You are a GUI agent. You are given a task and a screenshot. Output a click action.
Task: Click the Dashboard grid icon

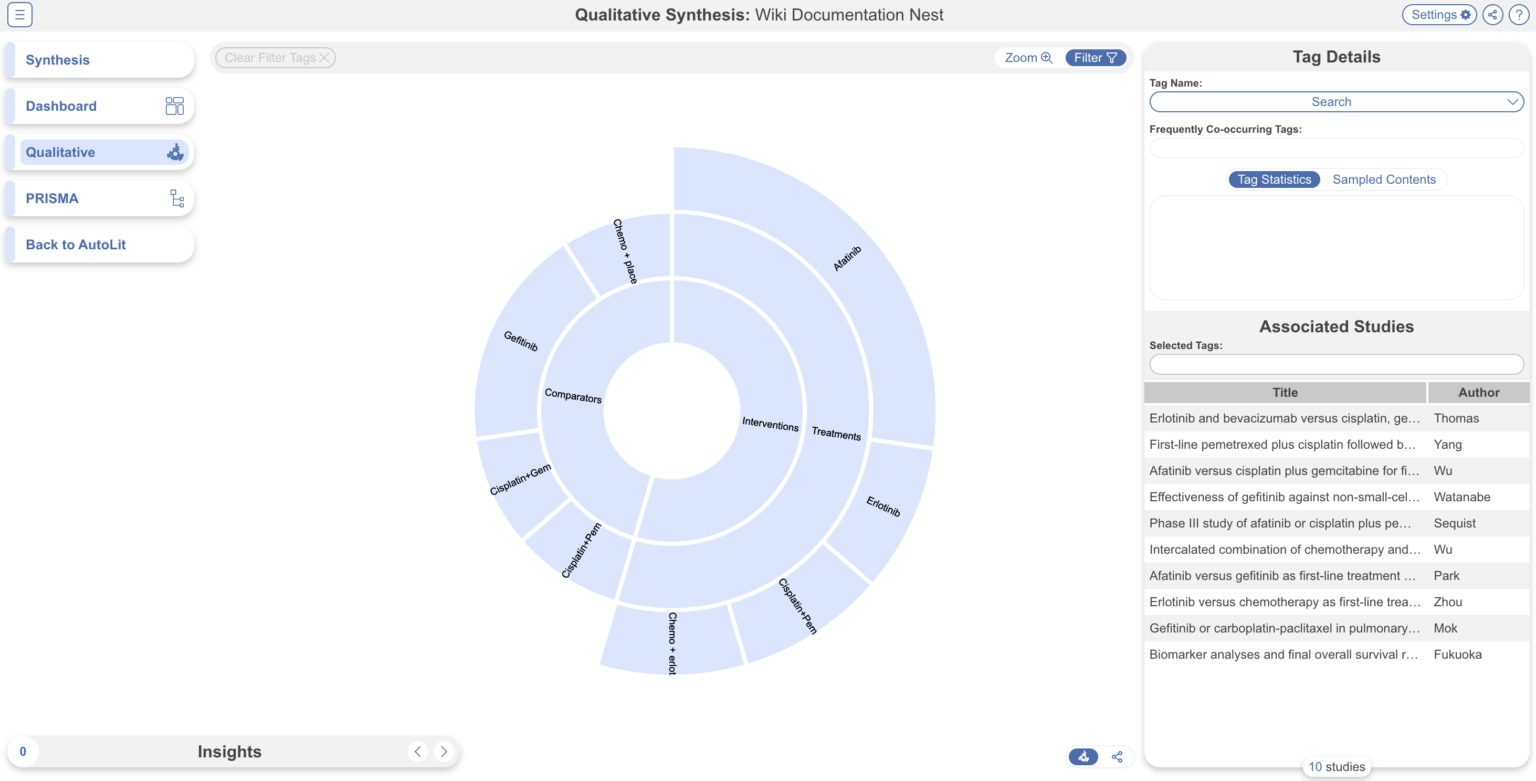[x=175, y=106]
